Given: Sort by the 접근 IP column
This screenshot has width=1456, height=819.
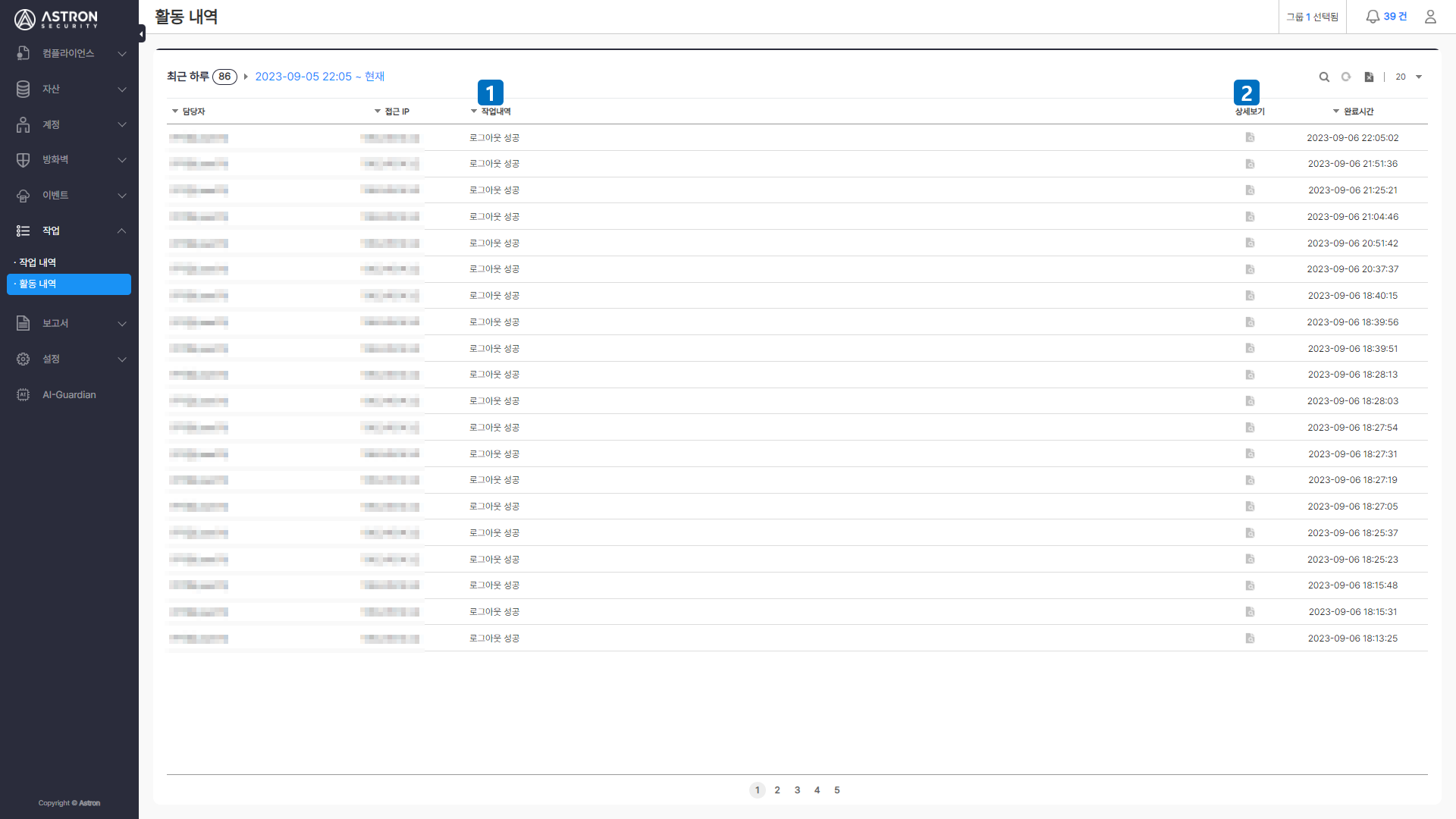Looking at the screenshot, I should pyautogui.click(x=392, y=111).
